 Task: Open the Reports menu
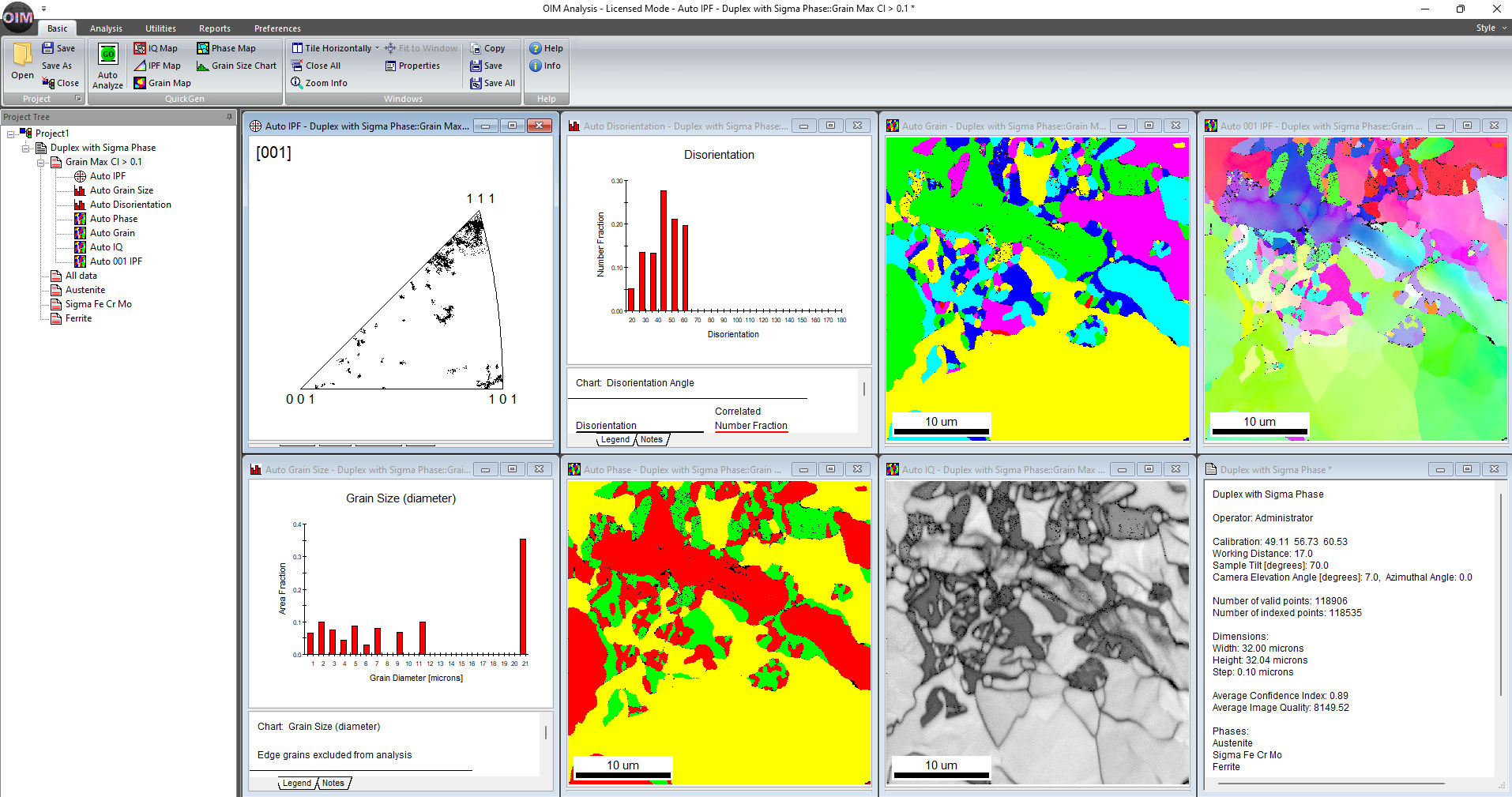pos(214,28)
